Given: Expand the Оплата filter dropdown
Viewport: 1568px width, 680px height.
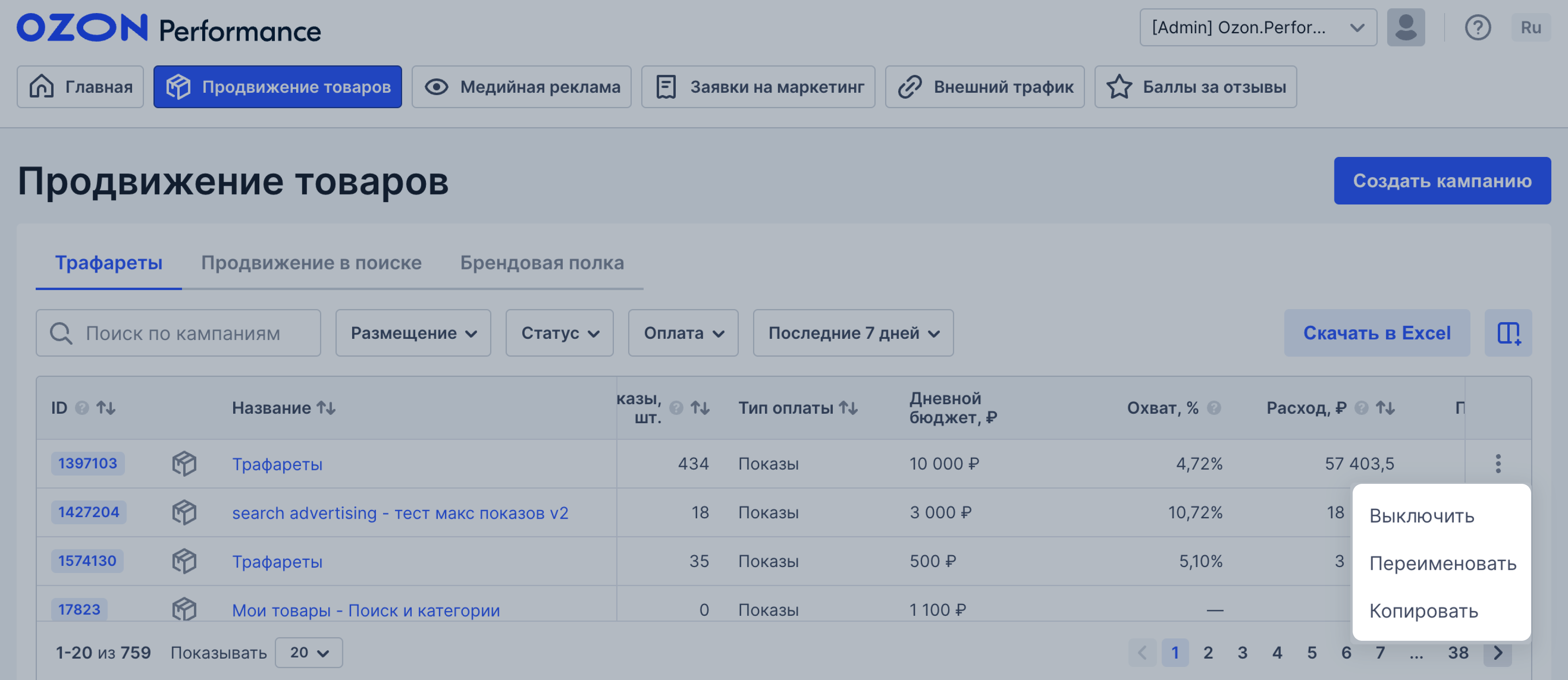Looking at the screenshot, I should 683,333.
